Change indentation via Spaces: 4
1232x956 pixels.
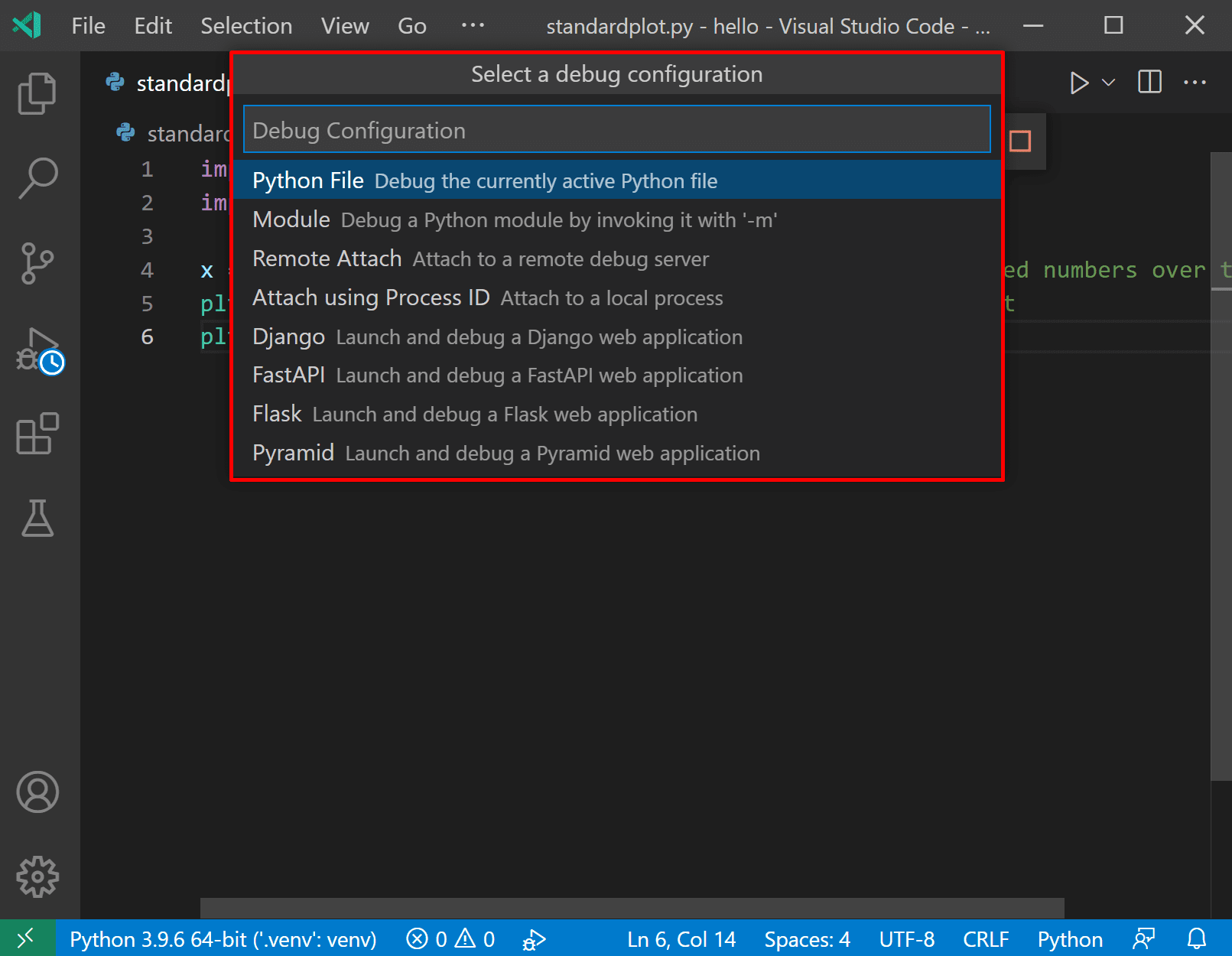[808, 939]
